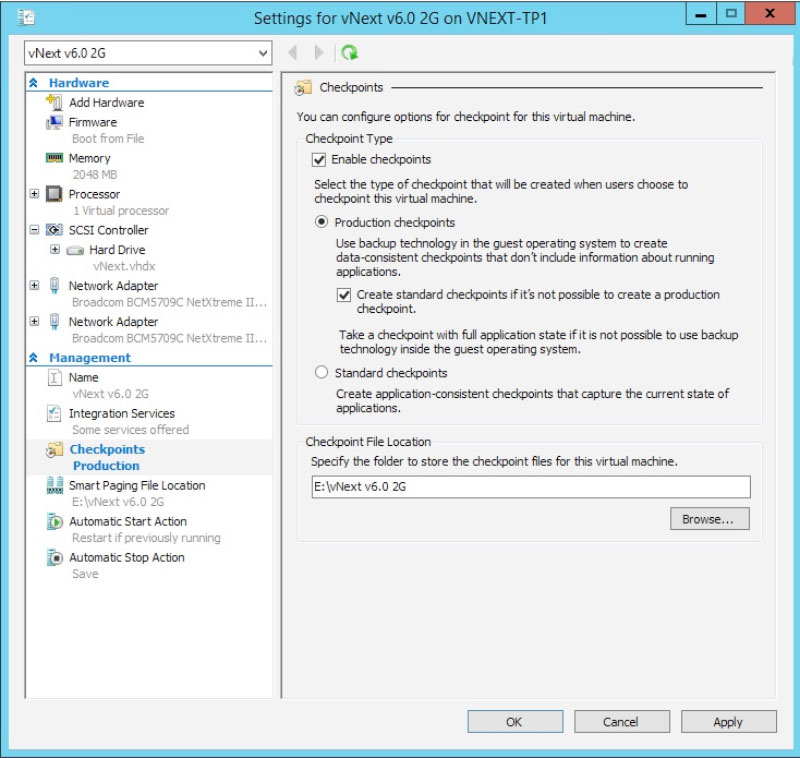Open Integration Services settings
Image resolution: width=800 pixels, height=758 pixels.
click(122, 413)
